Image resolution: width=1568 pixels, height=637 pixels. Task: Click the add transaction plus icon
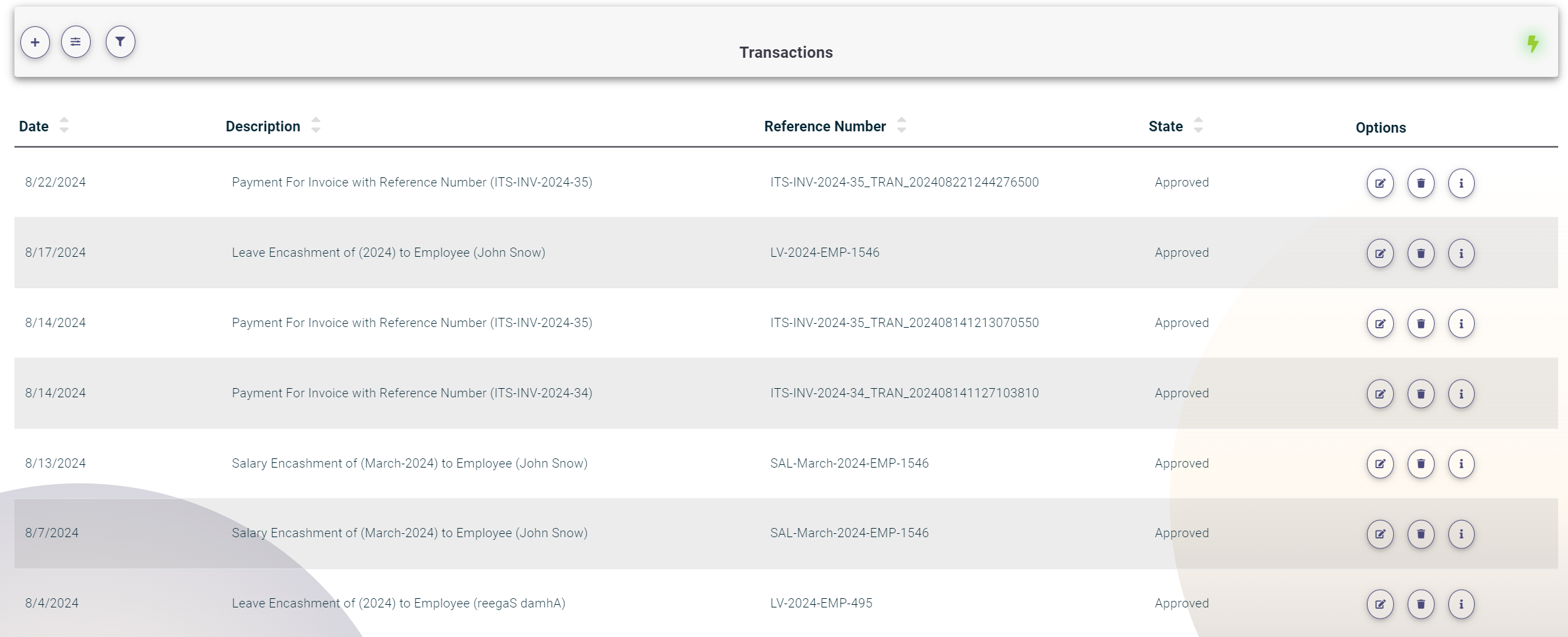35,43
